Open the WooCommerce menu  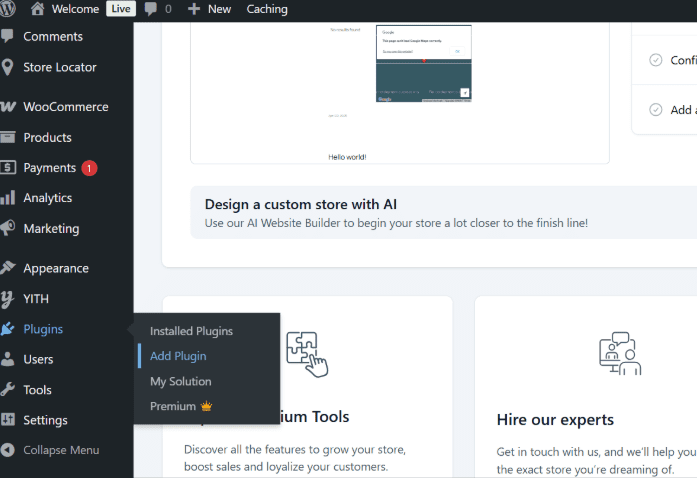66,107
